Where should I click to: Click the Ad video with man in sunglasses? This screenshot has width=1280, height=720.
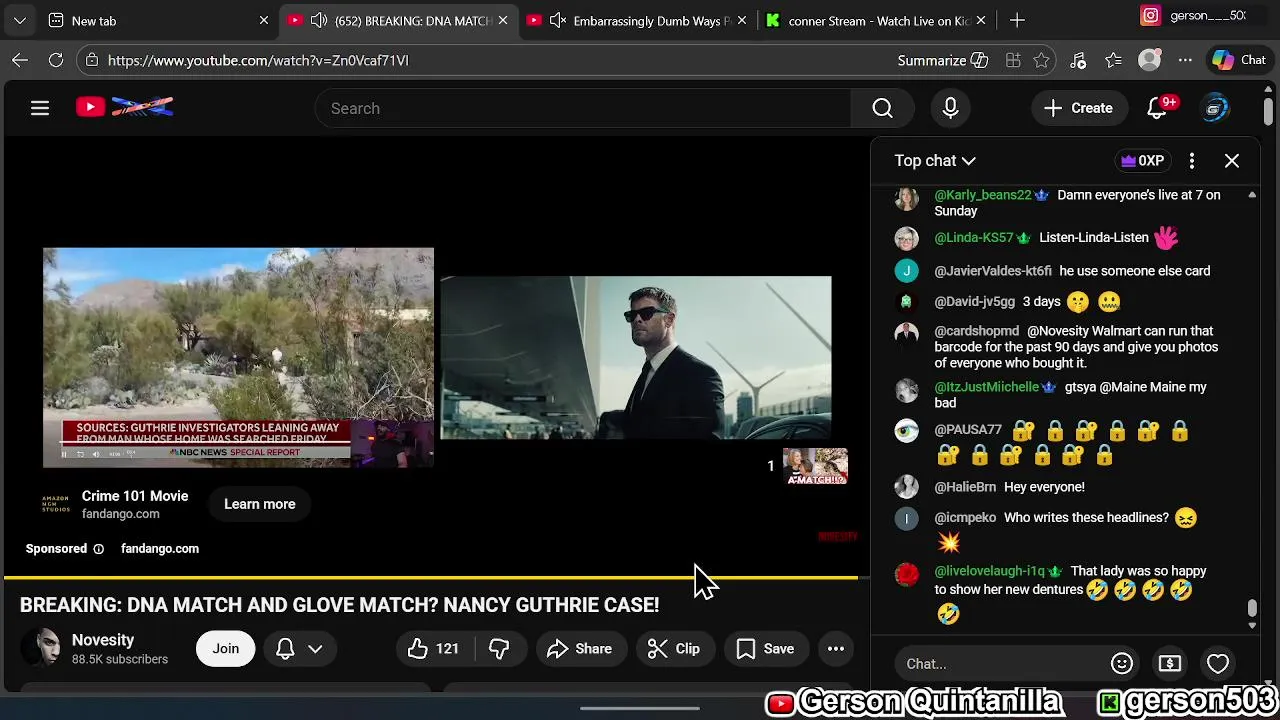(x=636, y=358)
